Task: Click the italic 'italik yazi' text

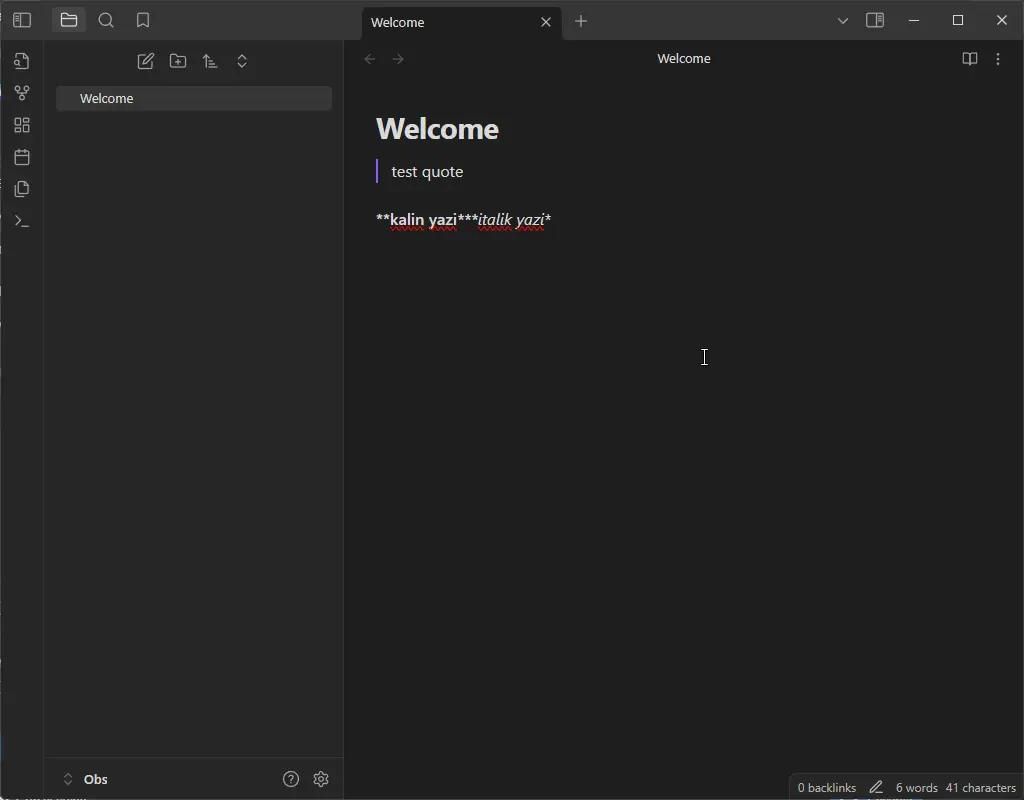Action: tap(511, 220)
